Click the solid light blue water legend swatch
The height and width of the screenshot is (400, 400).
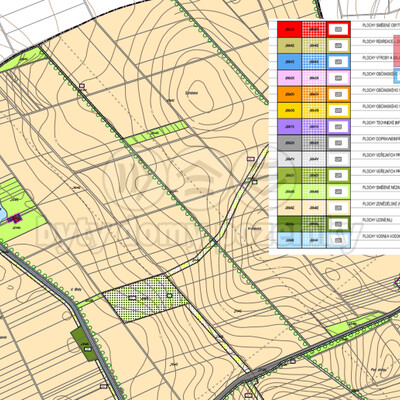pos(290,240)
